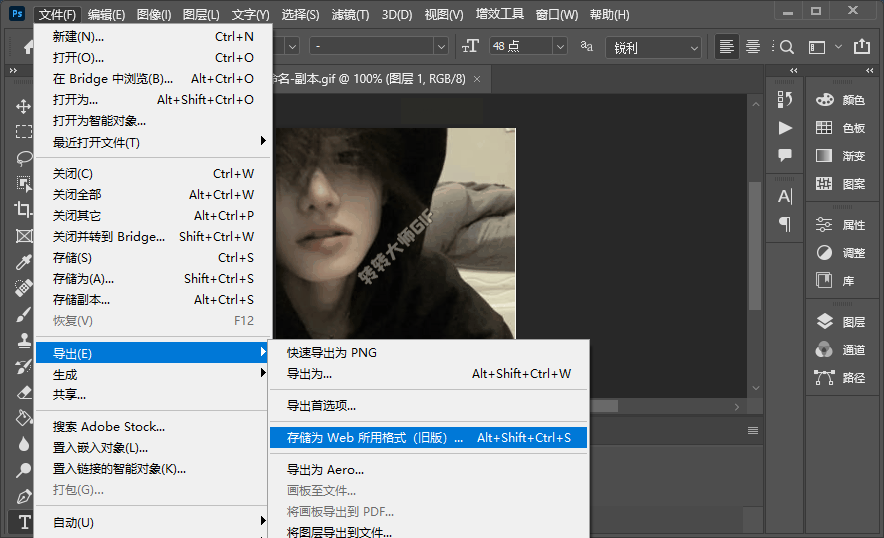This screenshot has width=884, height=538.
Task: Expand the left toolbar arrows
Action: (13, 70)
